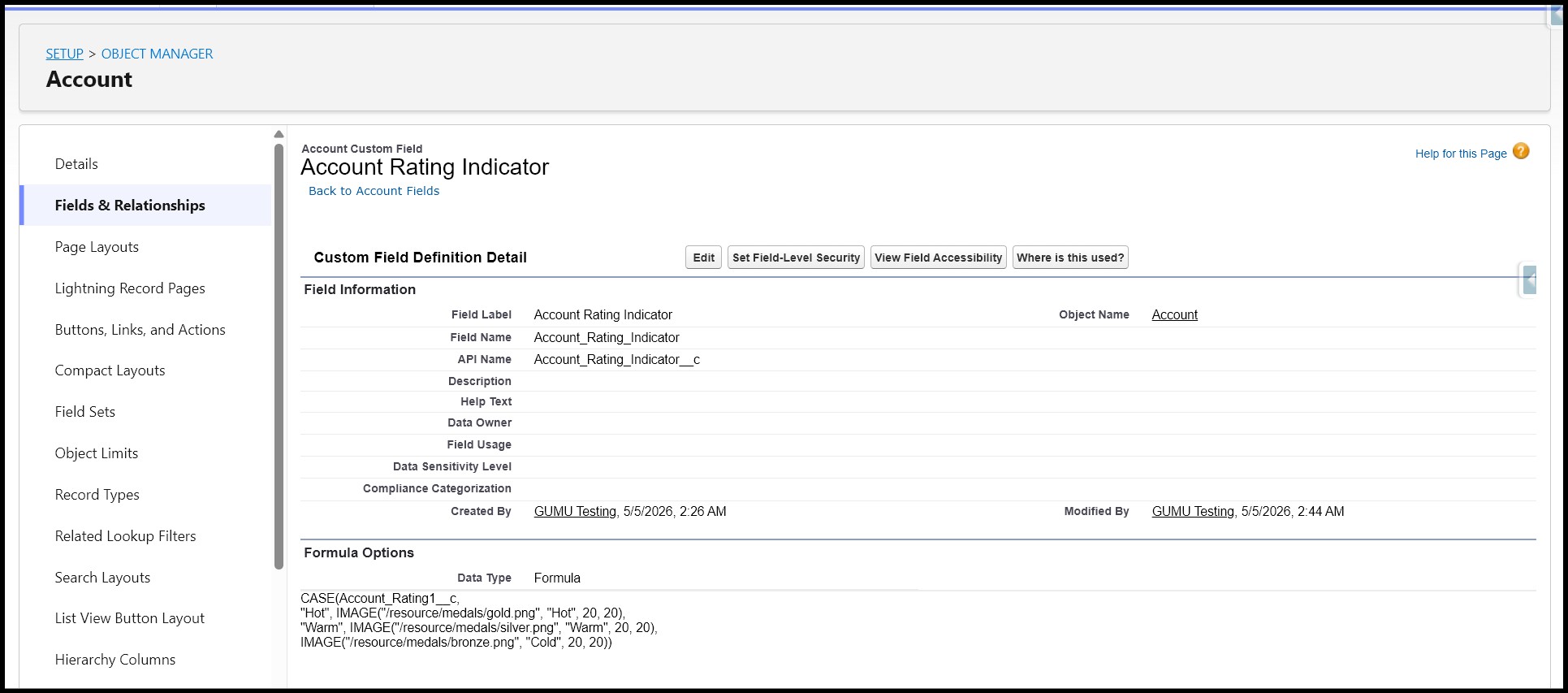Click formula line containing gold.png

coord(463,613)
